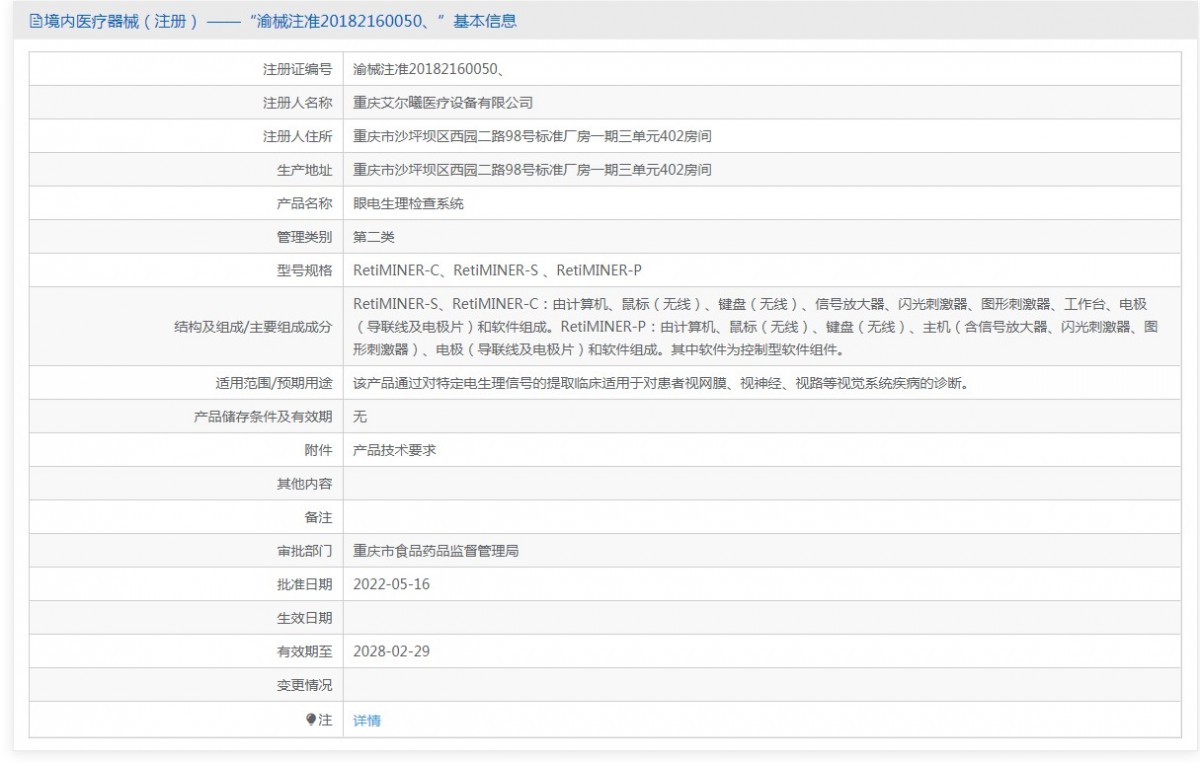The image size is (1200, 763).
Task: Click approval department 重庆市食品药品监督管理局
Action: 436,551
